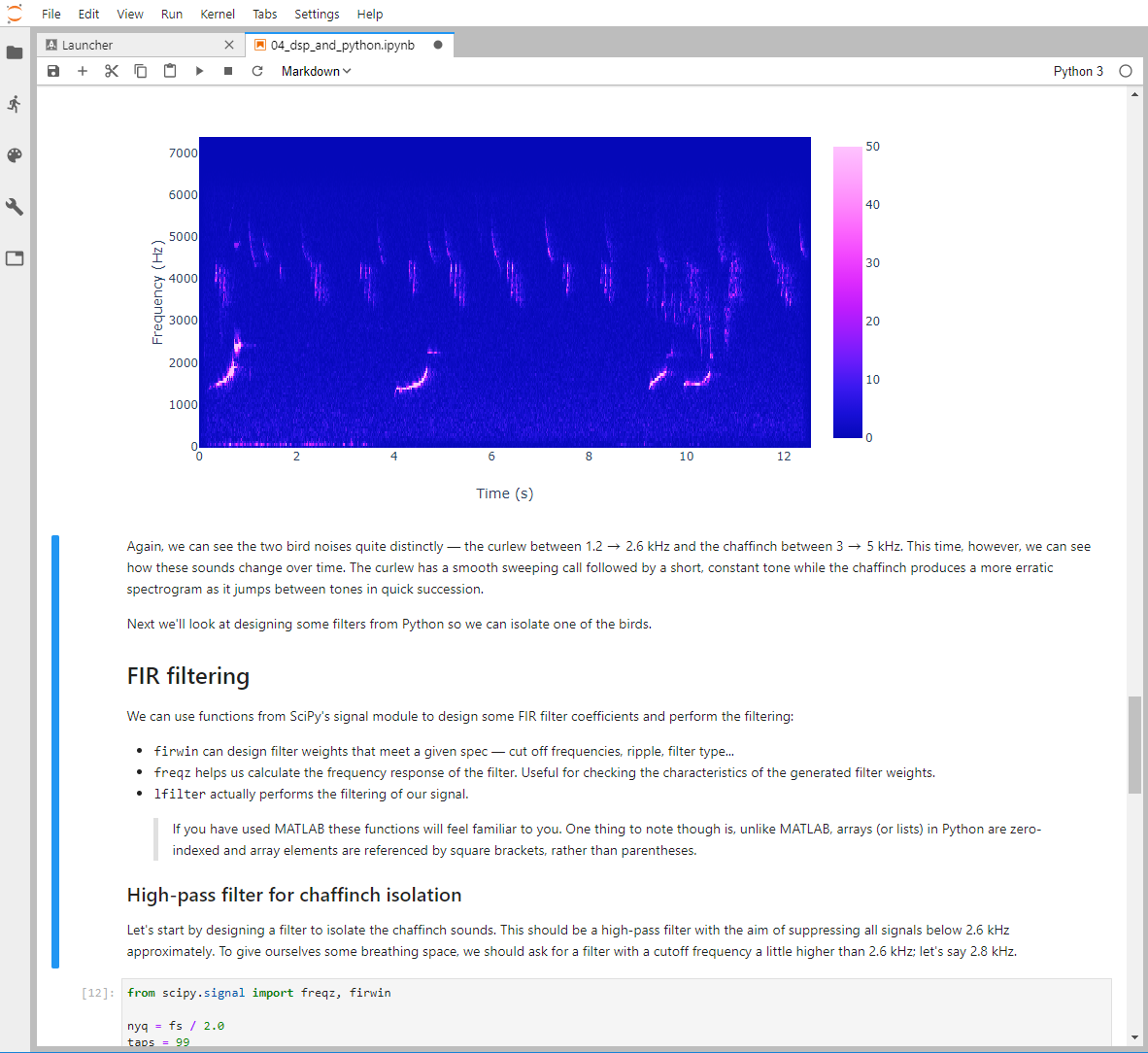Open the Run menu
1148x1053 pixels.
(172, 14)
